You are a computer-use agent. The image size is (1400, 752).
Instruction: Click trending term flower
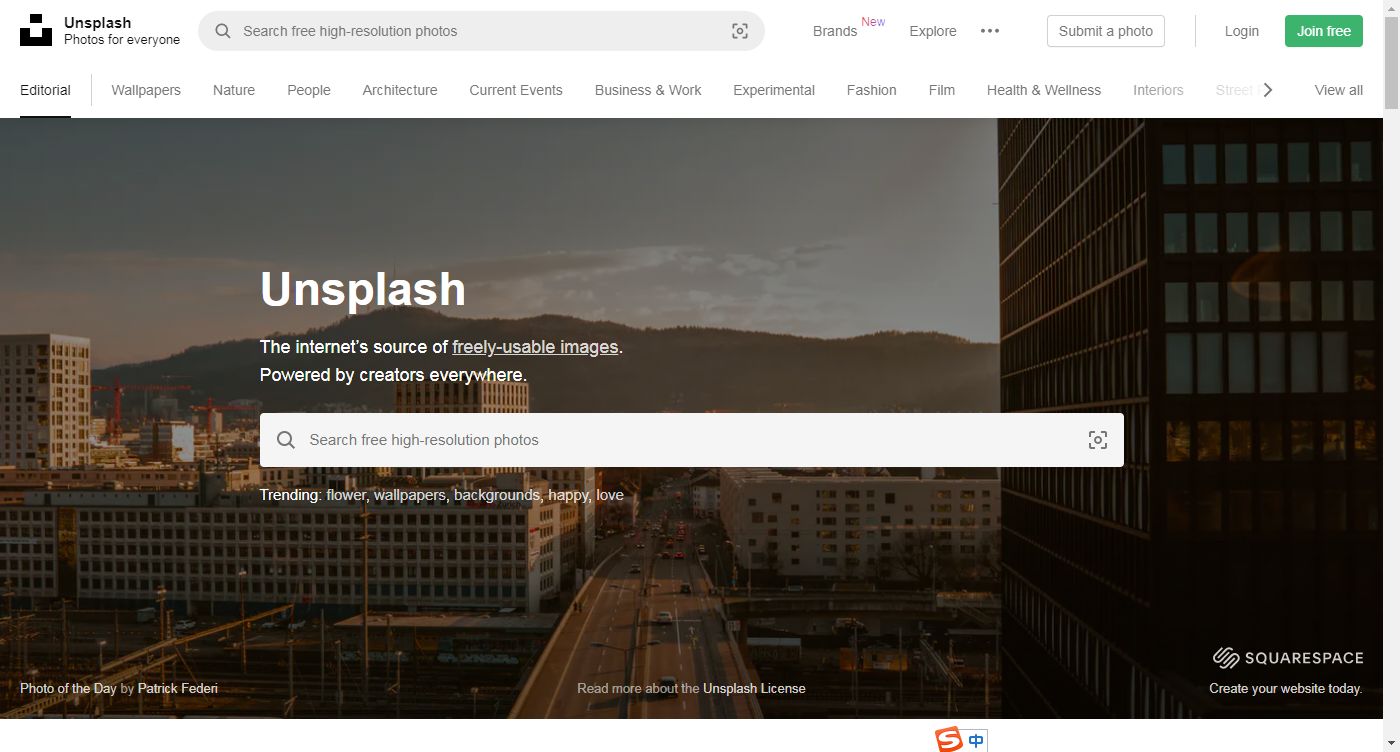(347, 495)
